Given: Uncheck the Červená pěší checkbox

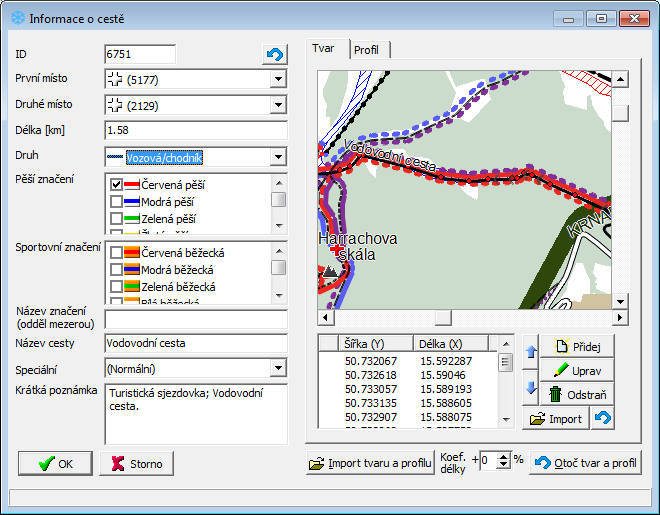Looking at the screenshot, I should click(117, 185).
